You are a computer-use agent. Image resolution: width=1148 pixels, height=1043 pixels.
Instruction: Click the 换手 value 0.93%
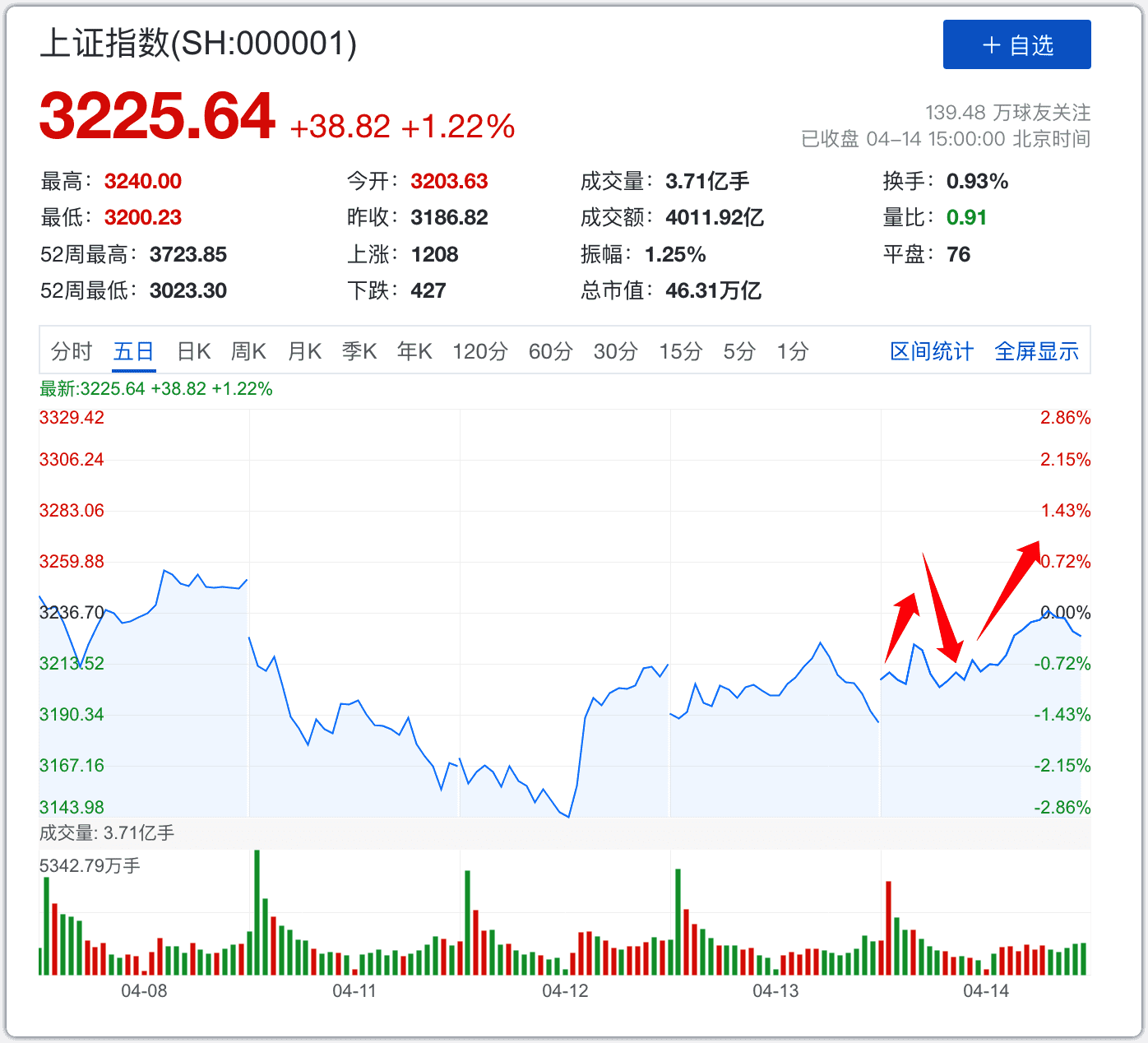click(x=977, y=181)
